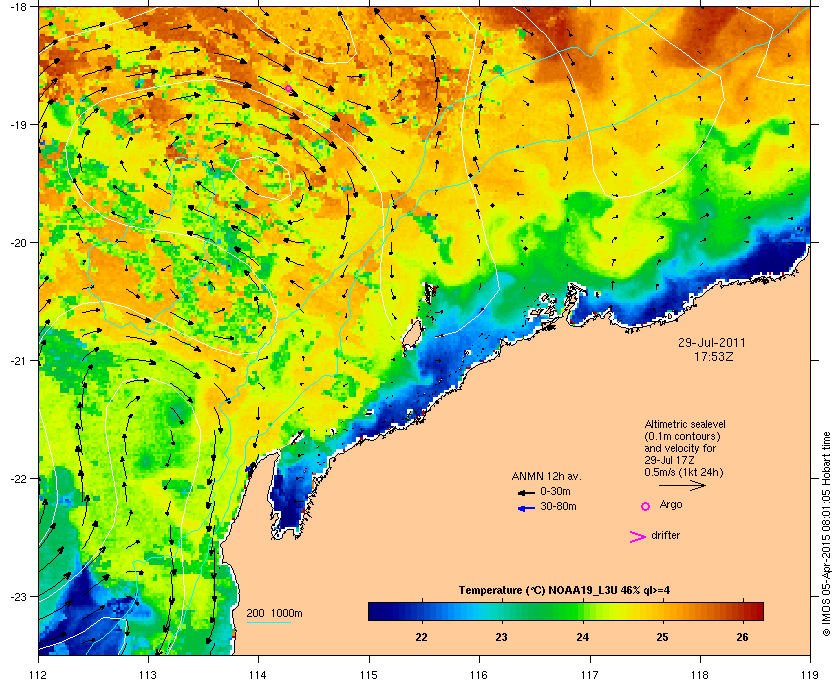Click the colorbar tick label 25
The width and height of the screenshot is (840, 680).
pyautogui.click(x=663, y=637)
